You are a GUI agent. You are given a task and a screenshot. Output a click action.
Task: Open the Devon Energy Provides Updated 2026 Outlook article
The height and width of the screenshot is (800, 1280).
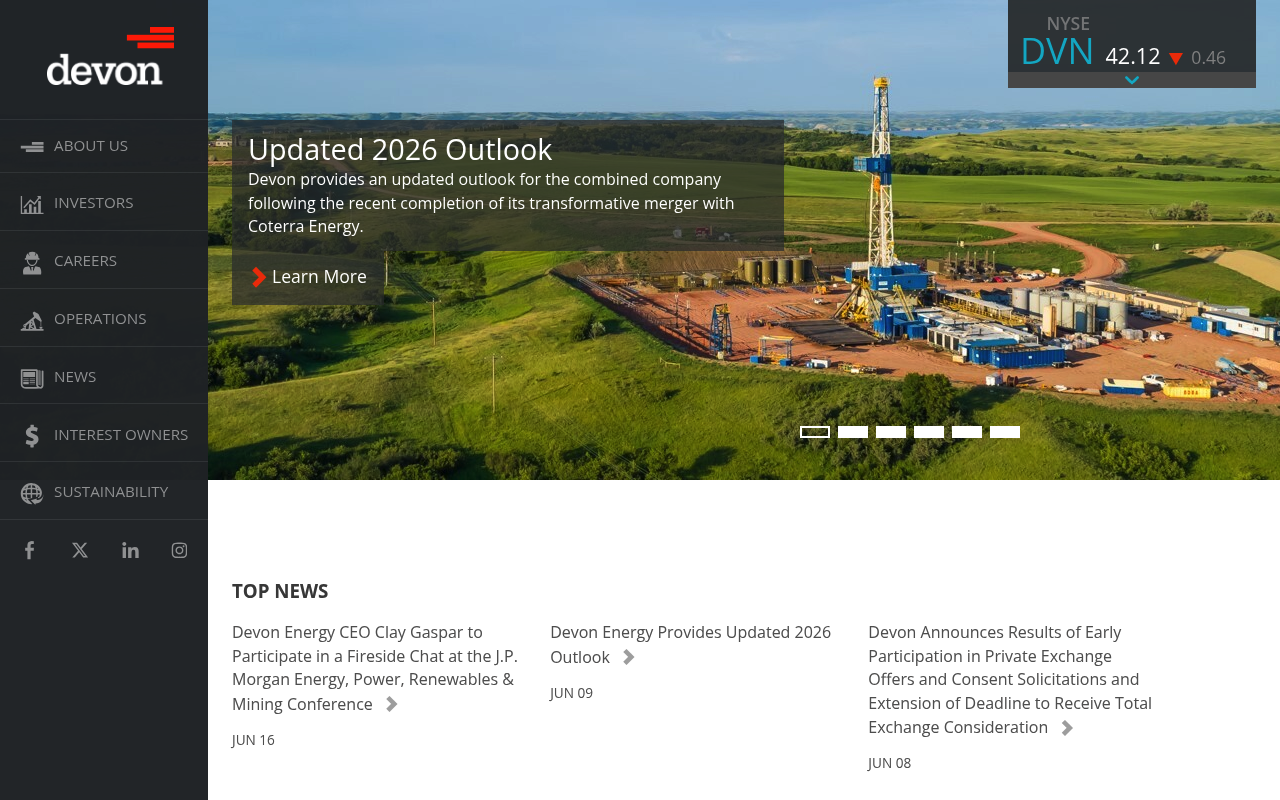[x=690, y=645]
